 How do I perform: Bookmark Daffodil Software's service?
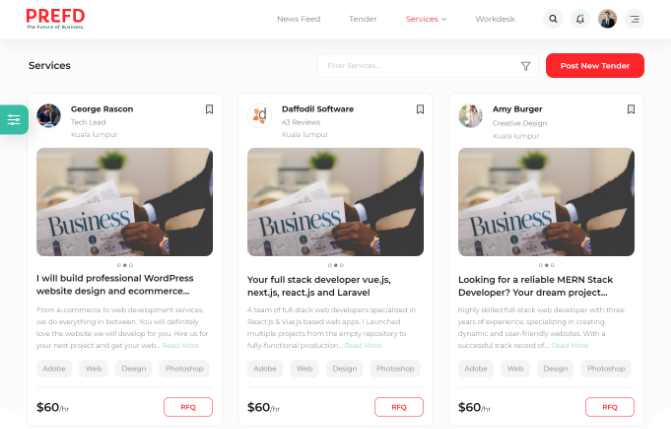(x=420, y=109)
